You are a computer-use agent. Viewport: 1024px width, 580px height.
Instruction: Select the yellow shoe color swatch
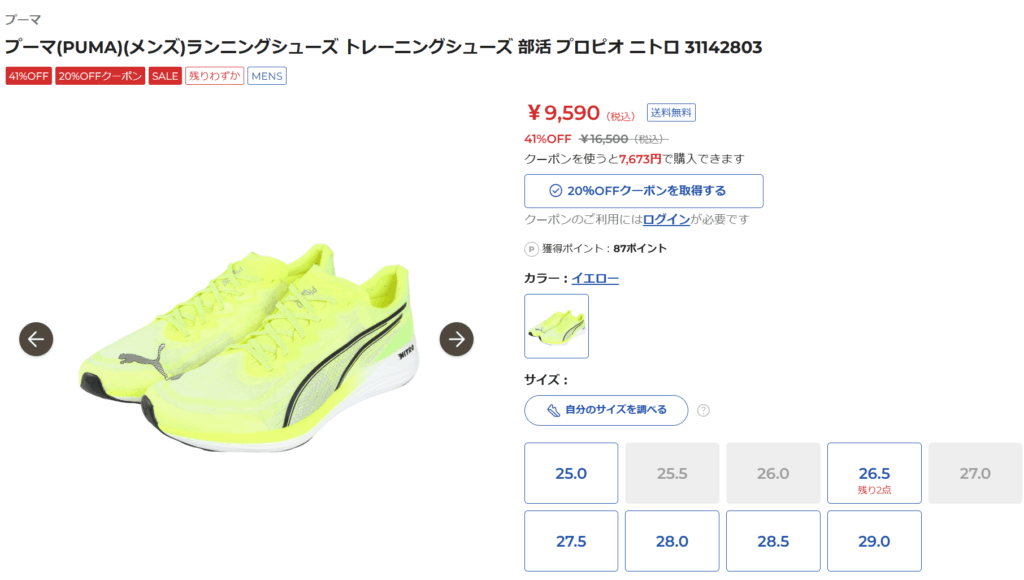(x=557, y=326)
